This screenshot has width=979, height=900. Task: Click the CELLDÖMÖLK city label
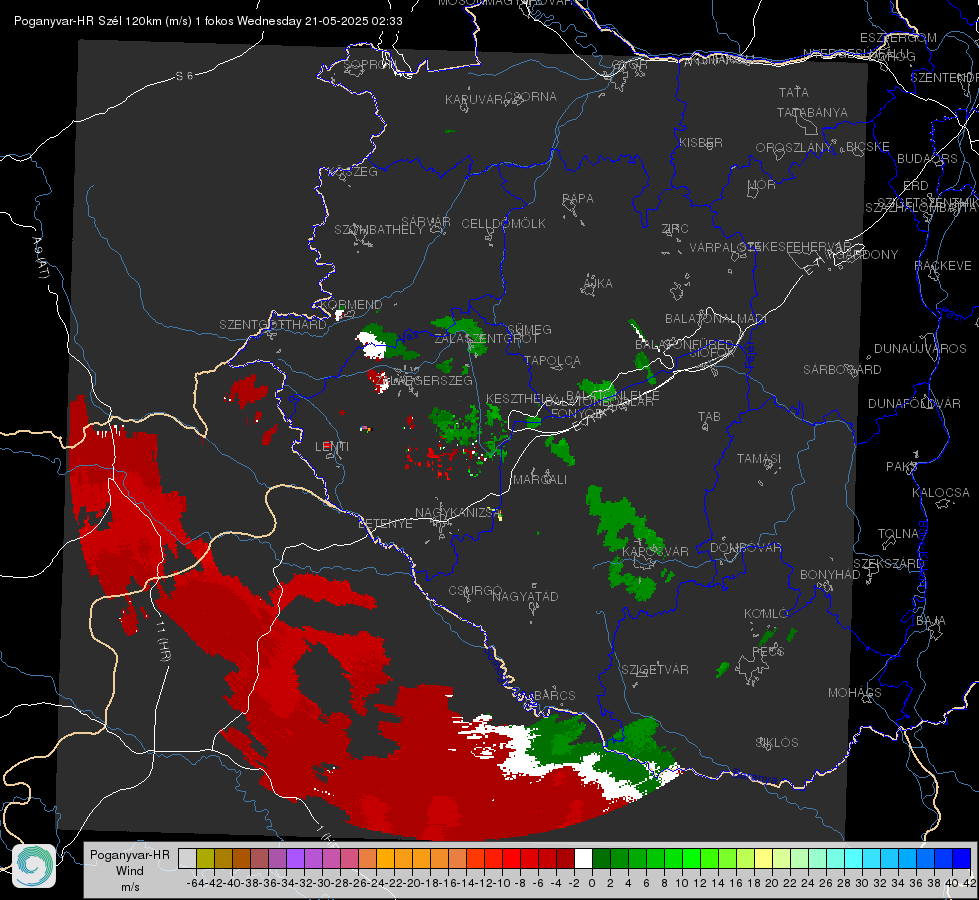(503, 224)
